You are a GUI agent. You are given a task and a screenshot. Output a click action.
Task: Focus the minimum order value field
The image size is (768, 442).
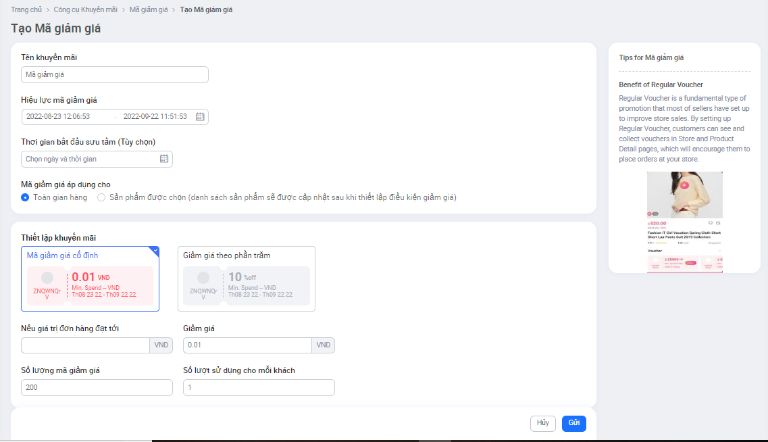point(85,345)
